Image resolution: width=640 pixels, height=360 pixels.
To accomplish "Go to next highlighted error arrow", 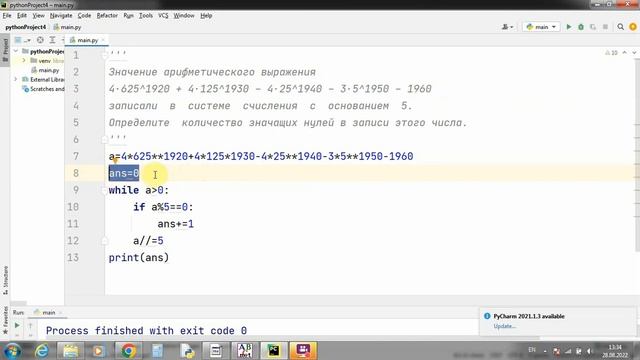I will pos(634,53).
